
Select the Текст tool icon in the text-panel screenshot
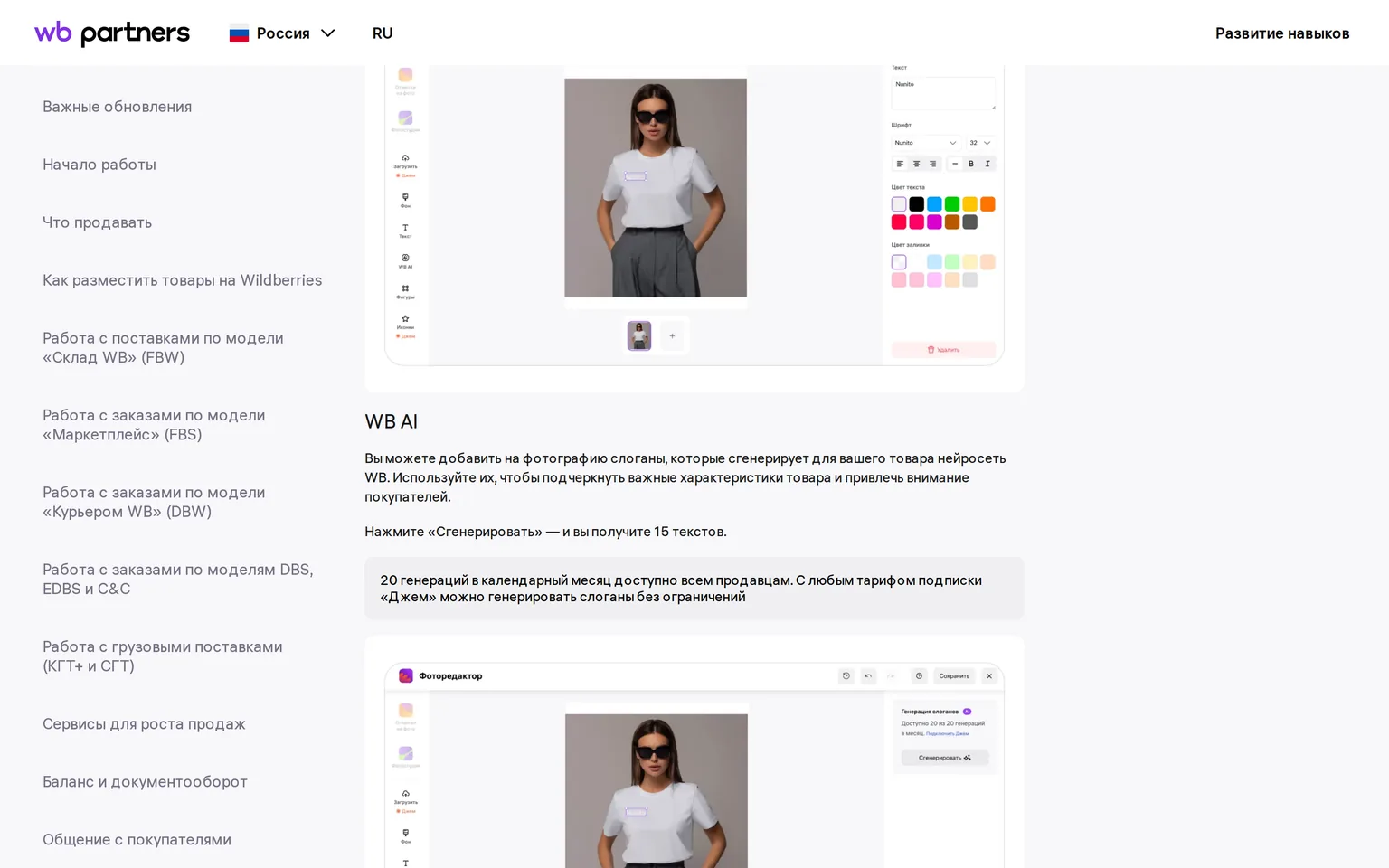click(405, 228)
